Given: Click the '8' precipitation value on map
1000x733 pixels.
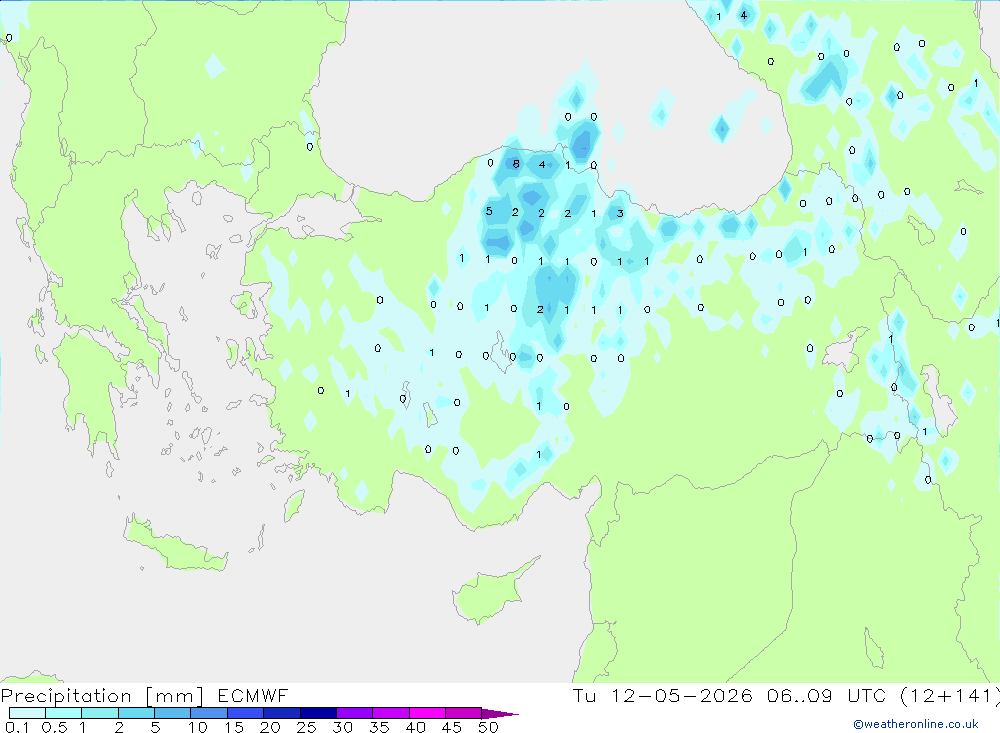Looking at the screenshot, I should (x=516, y=164).
